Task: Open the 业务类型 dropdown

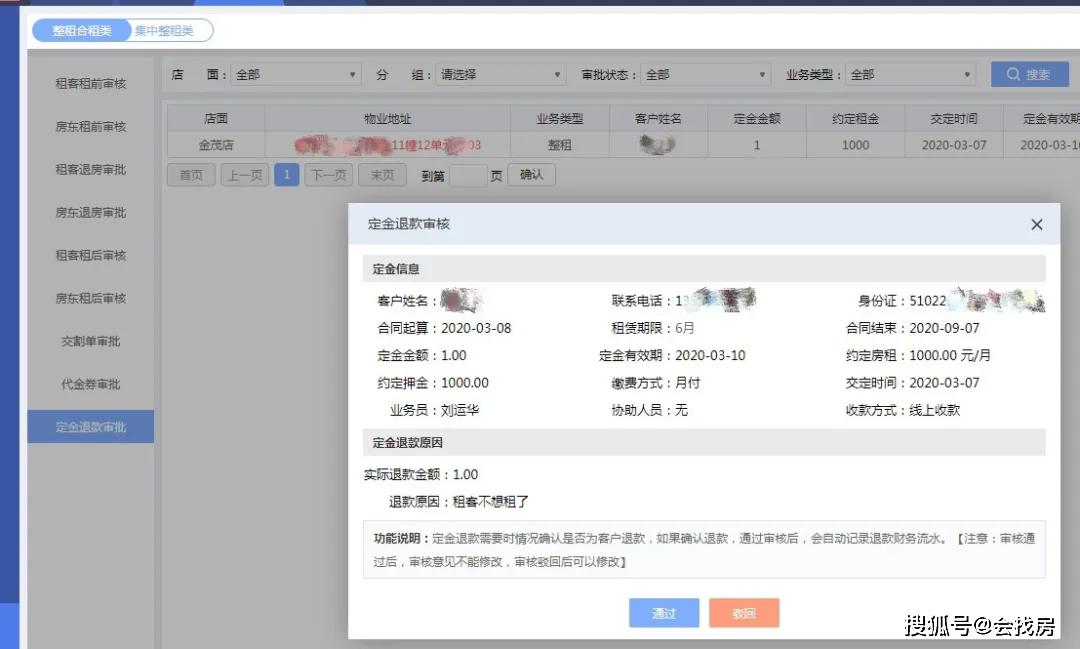Action: pyautogui.click(x=910, y=74)
